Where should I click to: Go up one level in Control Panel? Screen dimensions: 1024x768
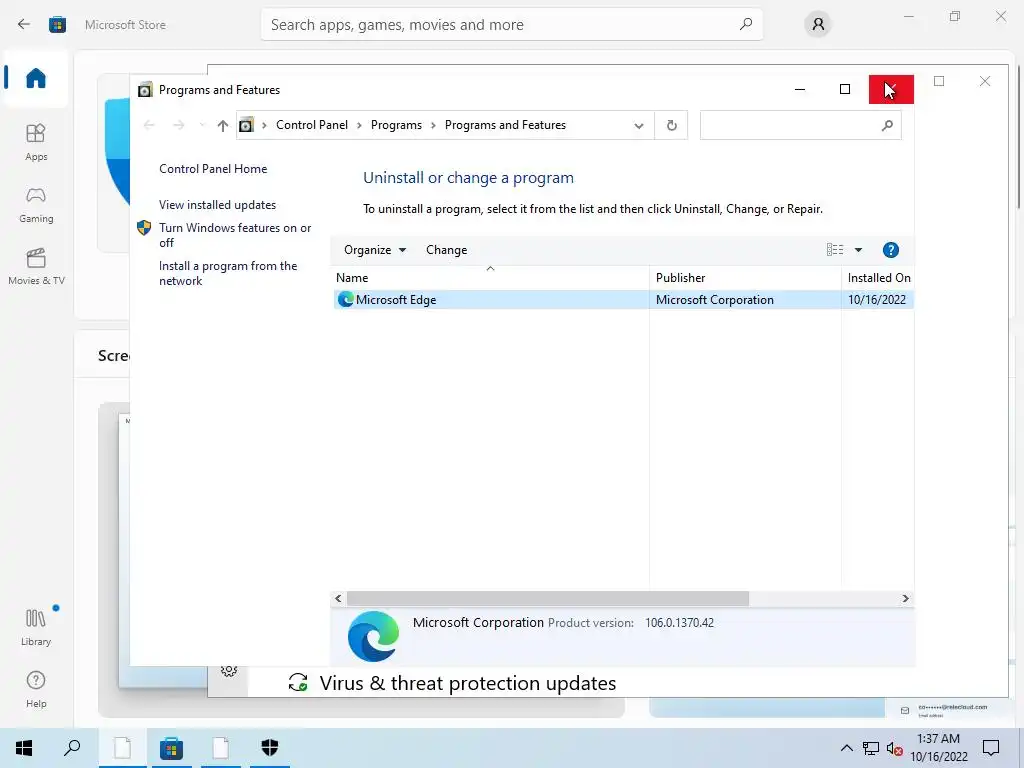pos(223,125)
